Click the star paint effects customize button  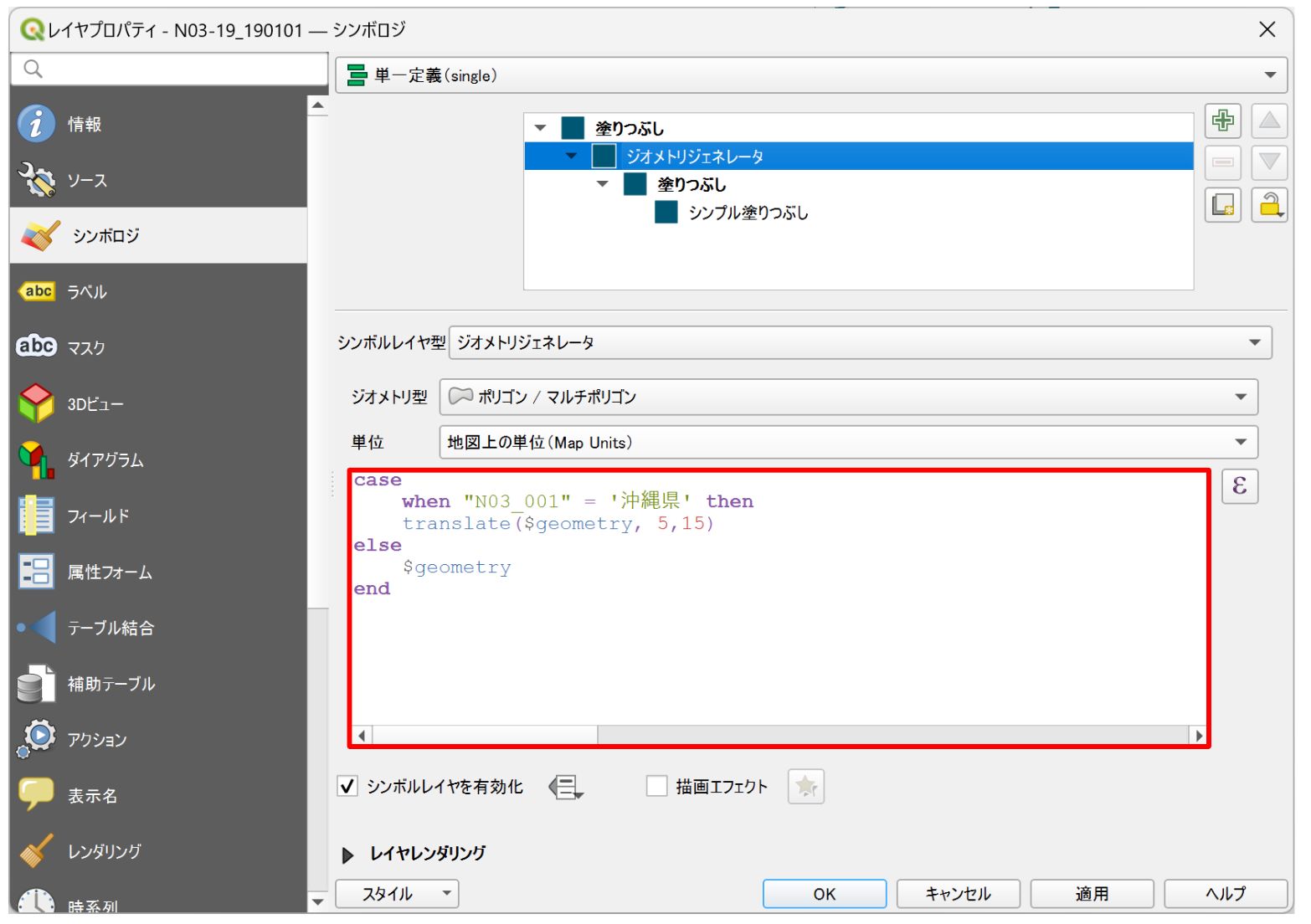pyautogui.click(x=806, y=787)
